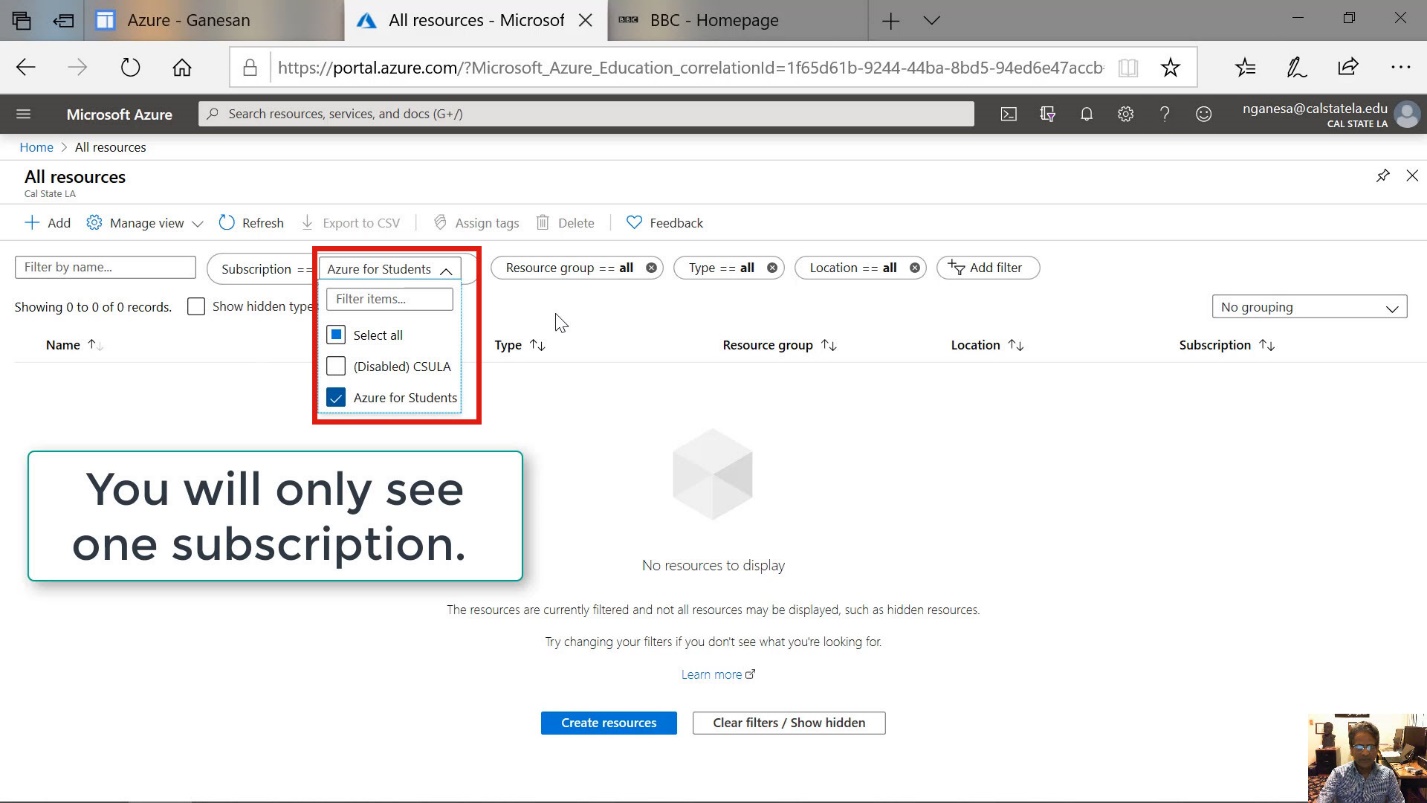Expand the No grouping dropdown
This screenshot has height=803, width=1427.
1308,308
